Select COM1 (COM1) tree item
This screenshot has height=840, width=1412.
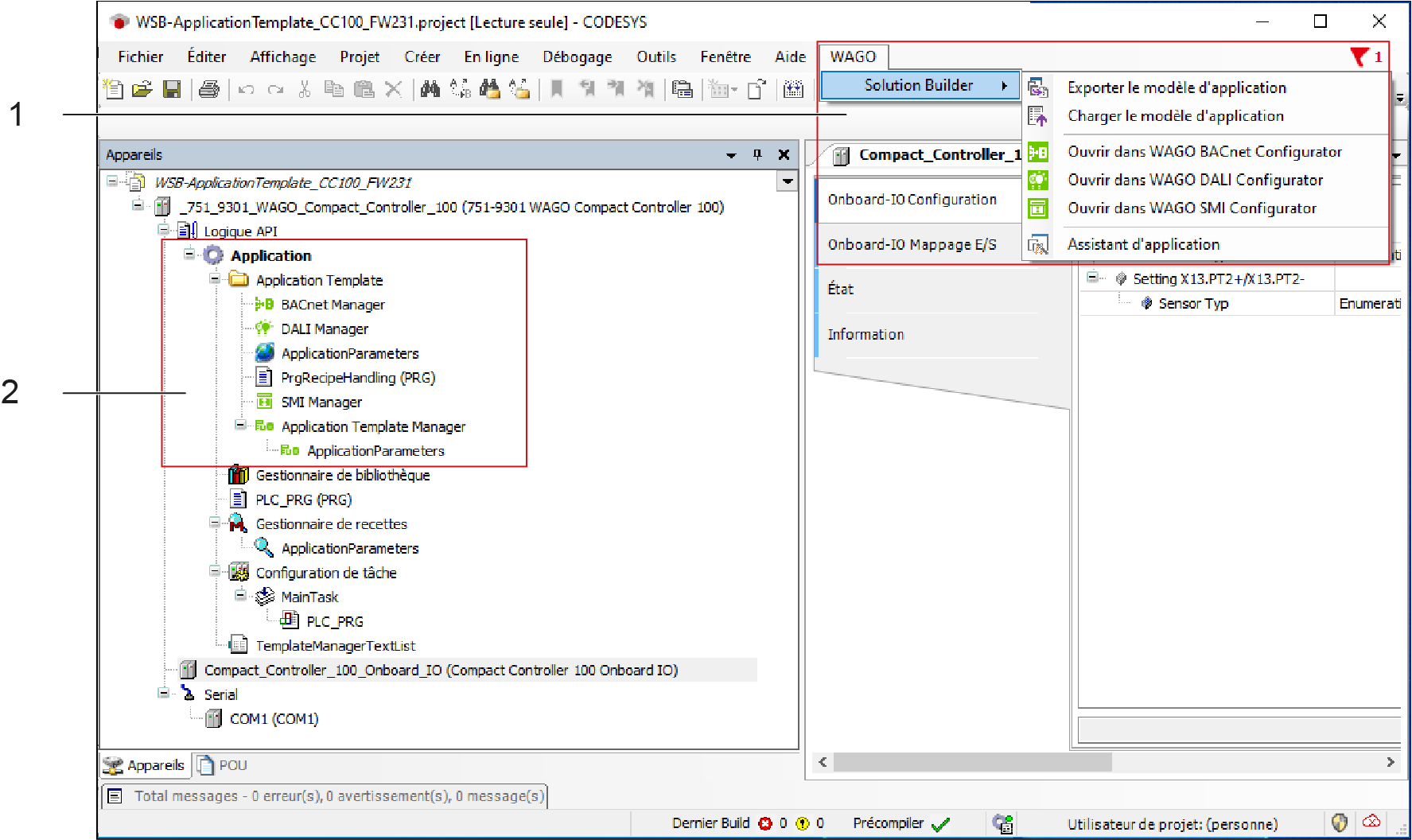point(274,719)
